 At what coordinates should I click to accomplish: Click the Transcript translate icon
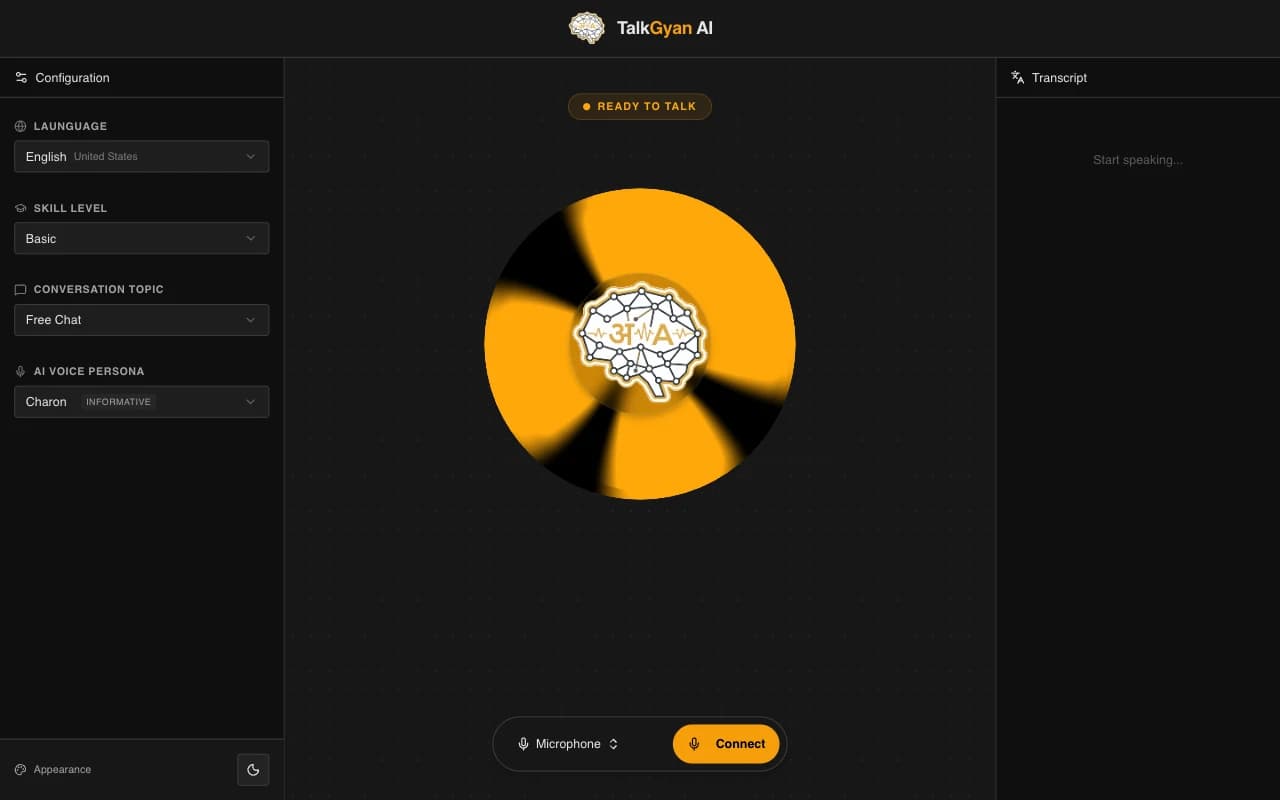[x=1018, y=77]
